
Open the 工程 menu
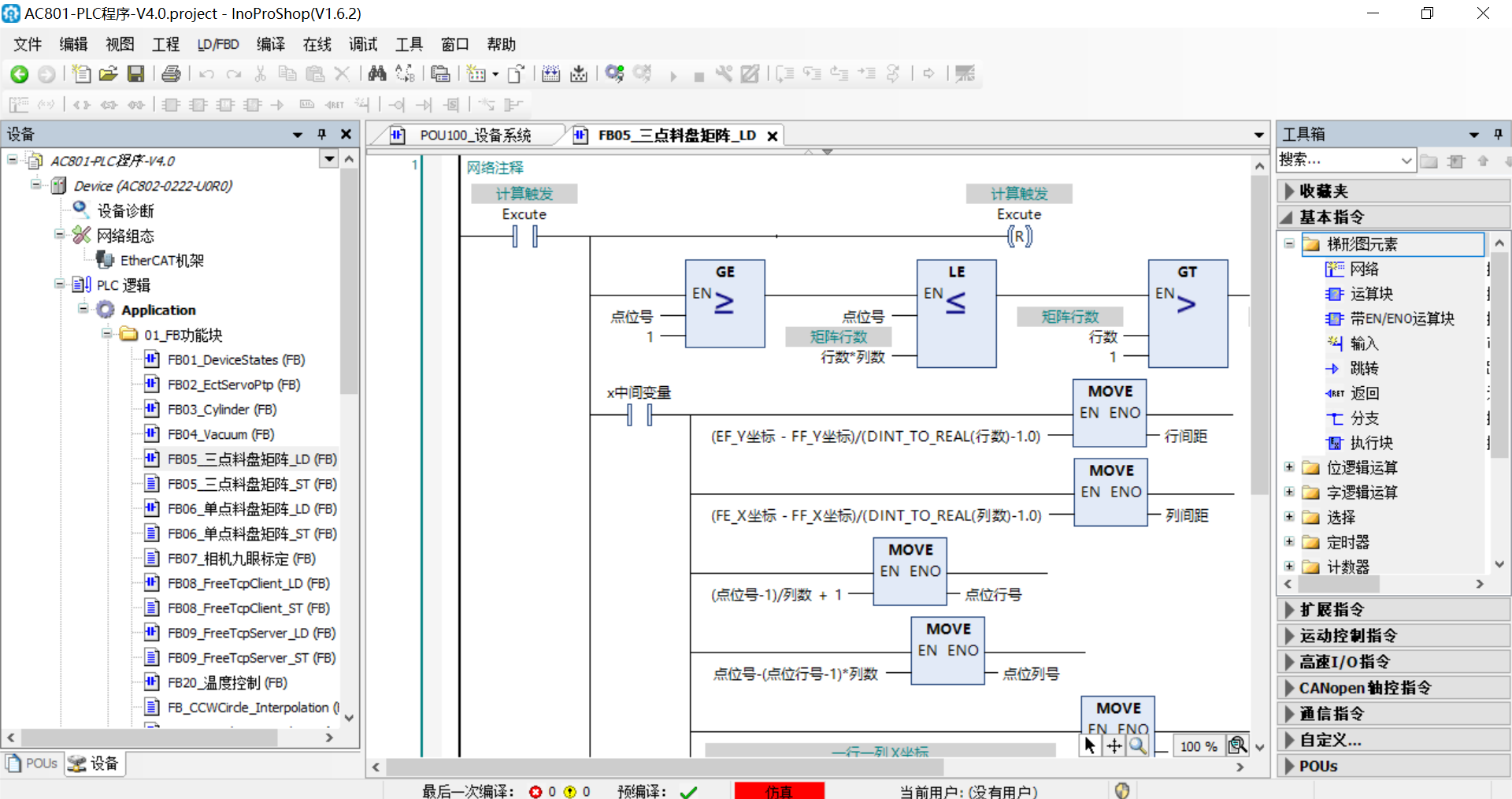coord(165,44)
